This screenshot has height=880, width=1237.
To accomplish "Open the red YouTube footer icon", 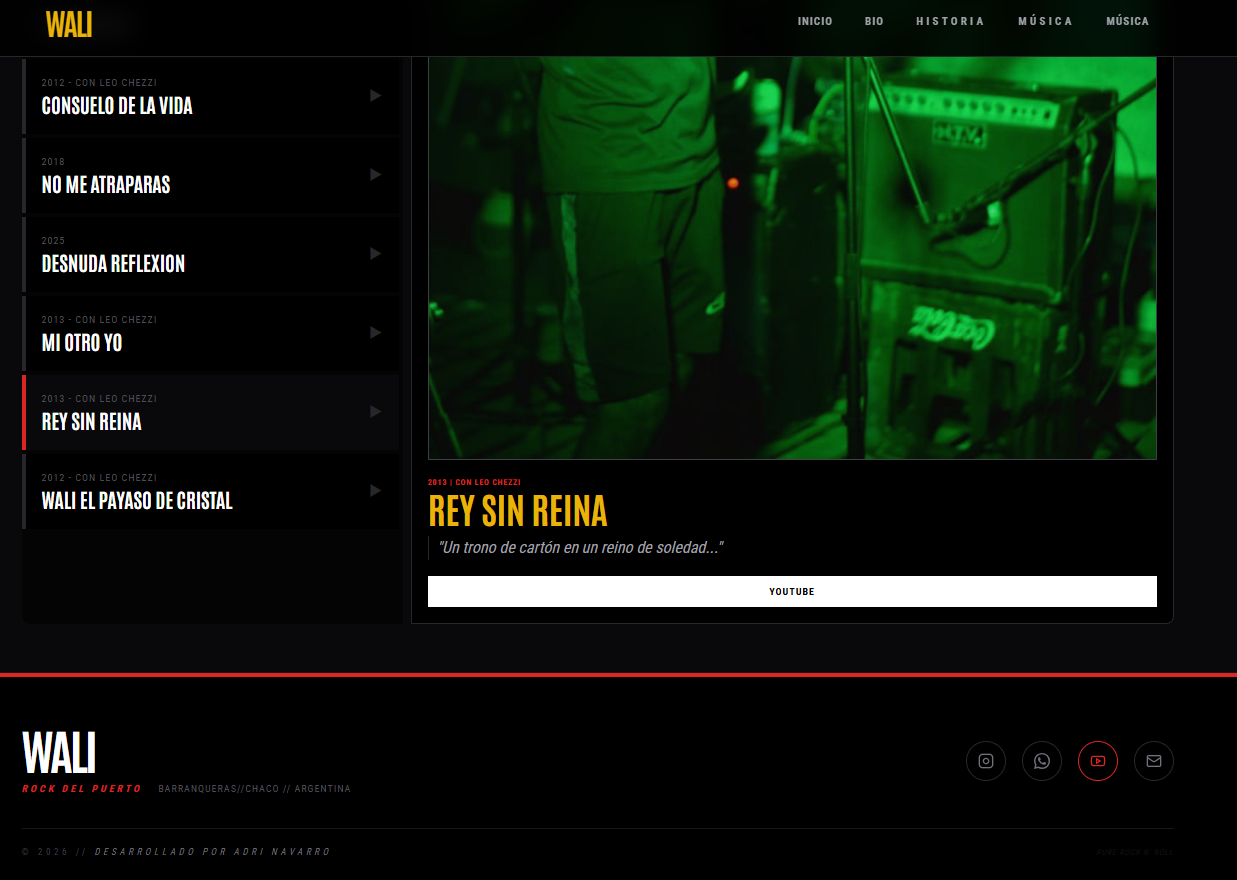I will point(1097,761).
